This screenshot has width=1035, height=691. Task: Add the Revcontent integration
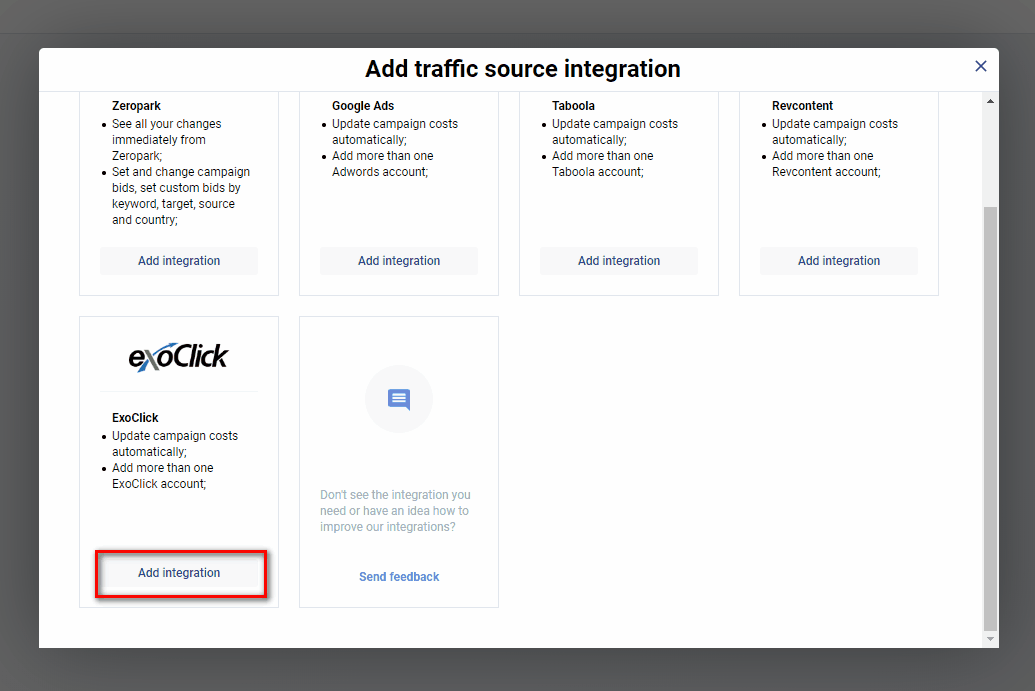click(839, 261)
